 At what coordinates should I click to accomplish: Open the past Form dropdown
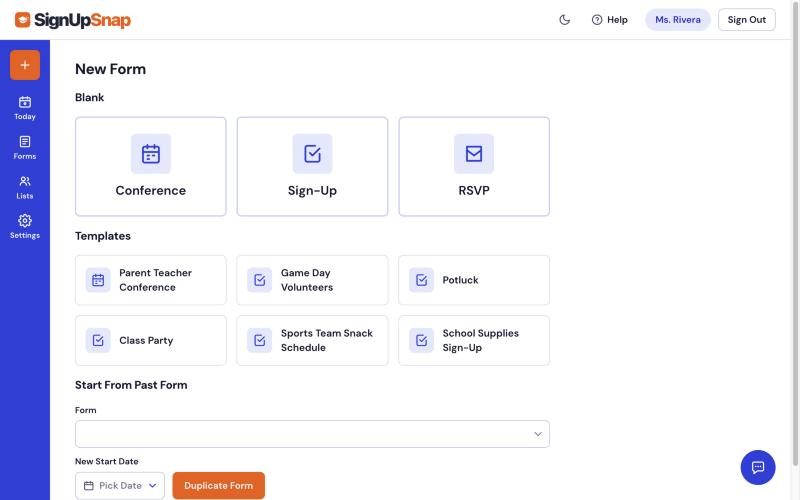click(x=312, y=434)
